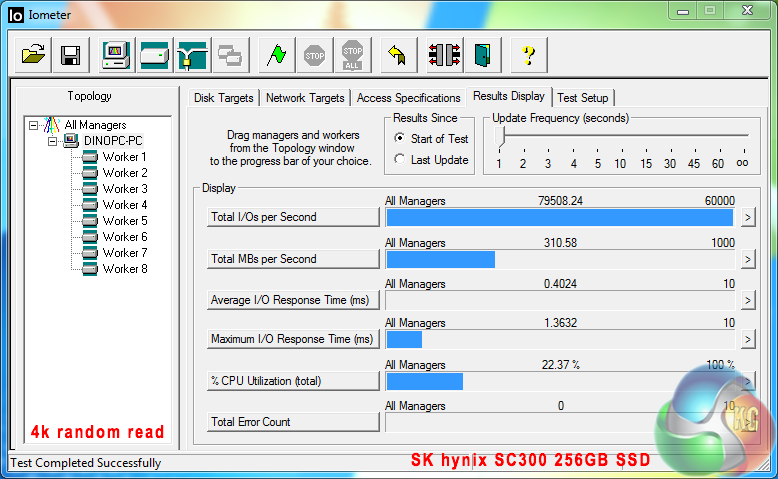Select Worker 7 in topology tree
Viewport: 778px width, 479px height.
125,253
